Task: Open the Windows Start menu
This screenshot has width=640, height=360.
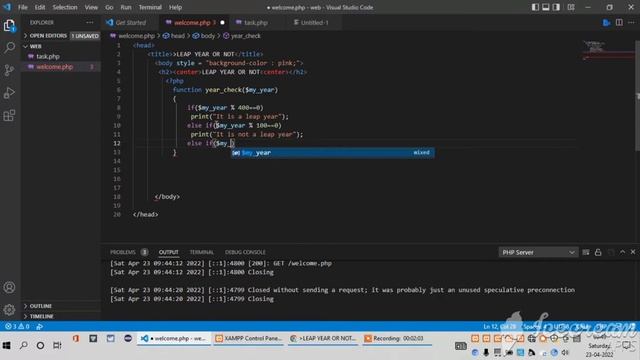Action: coord(7,345)
